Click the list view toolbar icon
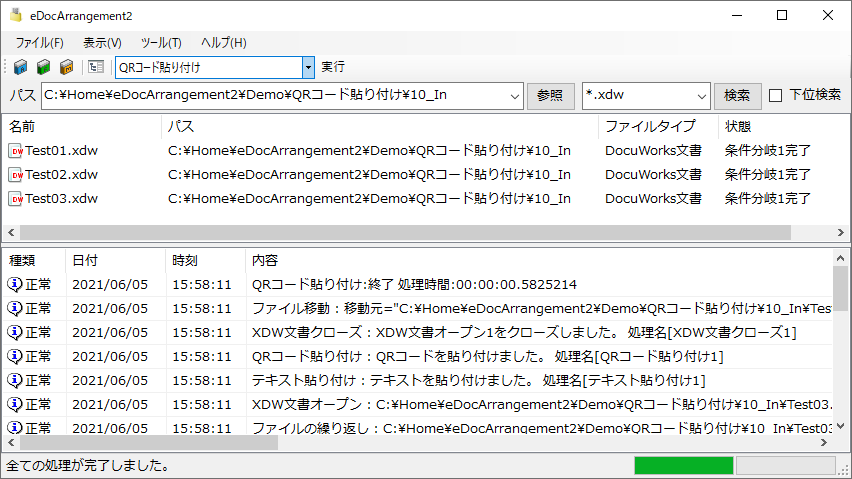 [x=96, y=67]
